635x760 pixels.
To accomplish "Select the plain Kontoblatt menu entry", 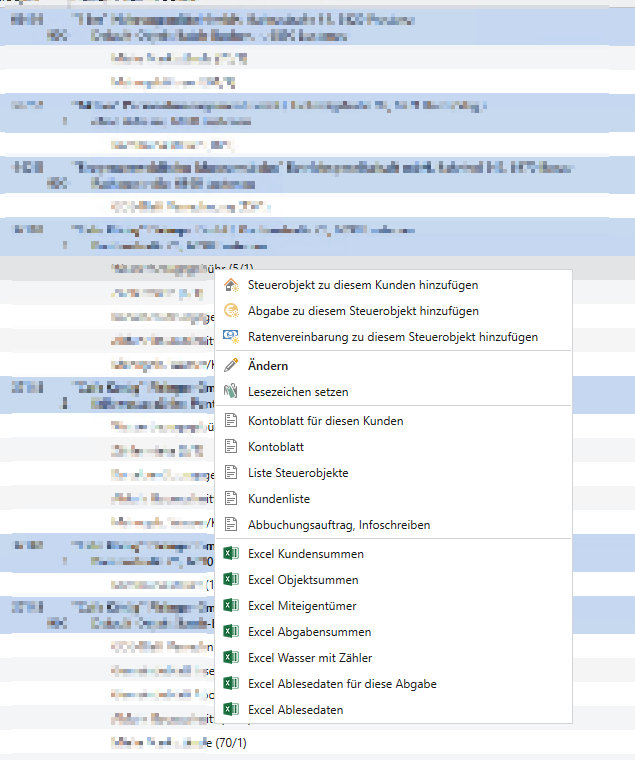I will tap(276, 447).
